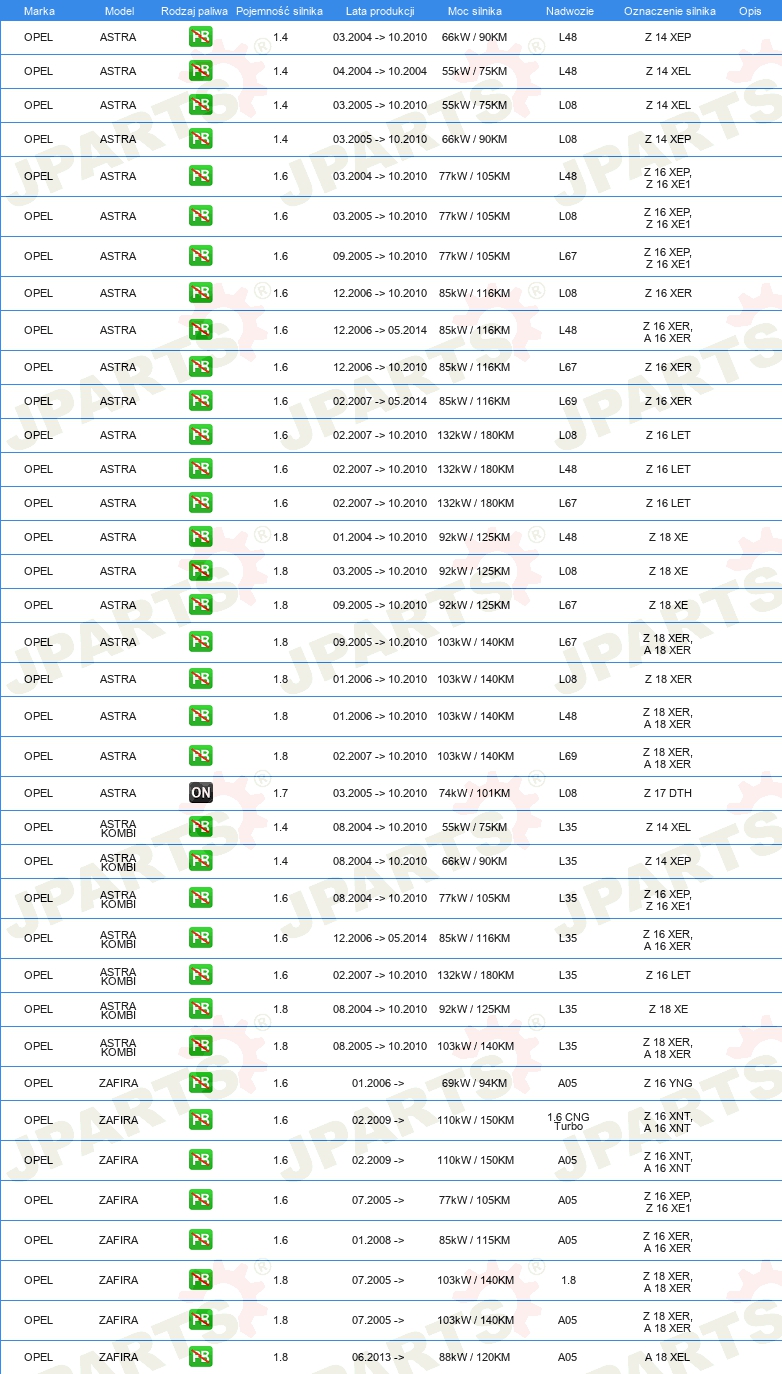Click the Rodzaj paliwa column header

pos(194,11)
